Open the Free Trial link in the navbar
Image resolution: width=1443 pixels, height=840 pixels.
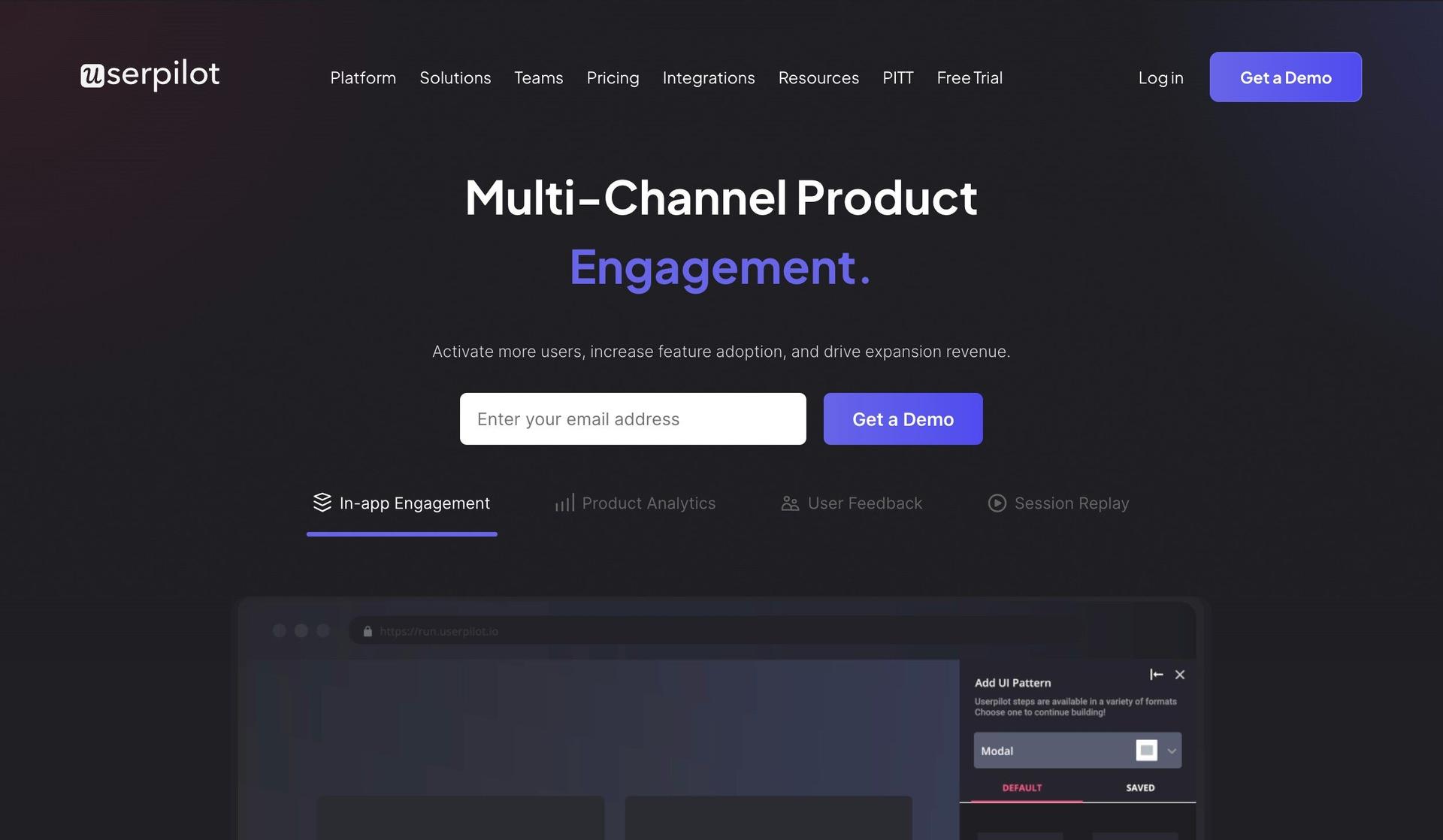pos(969,77)
